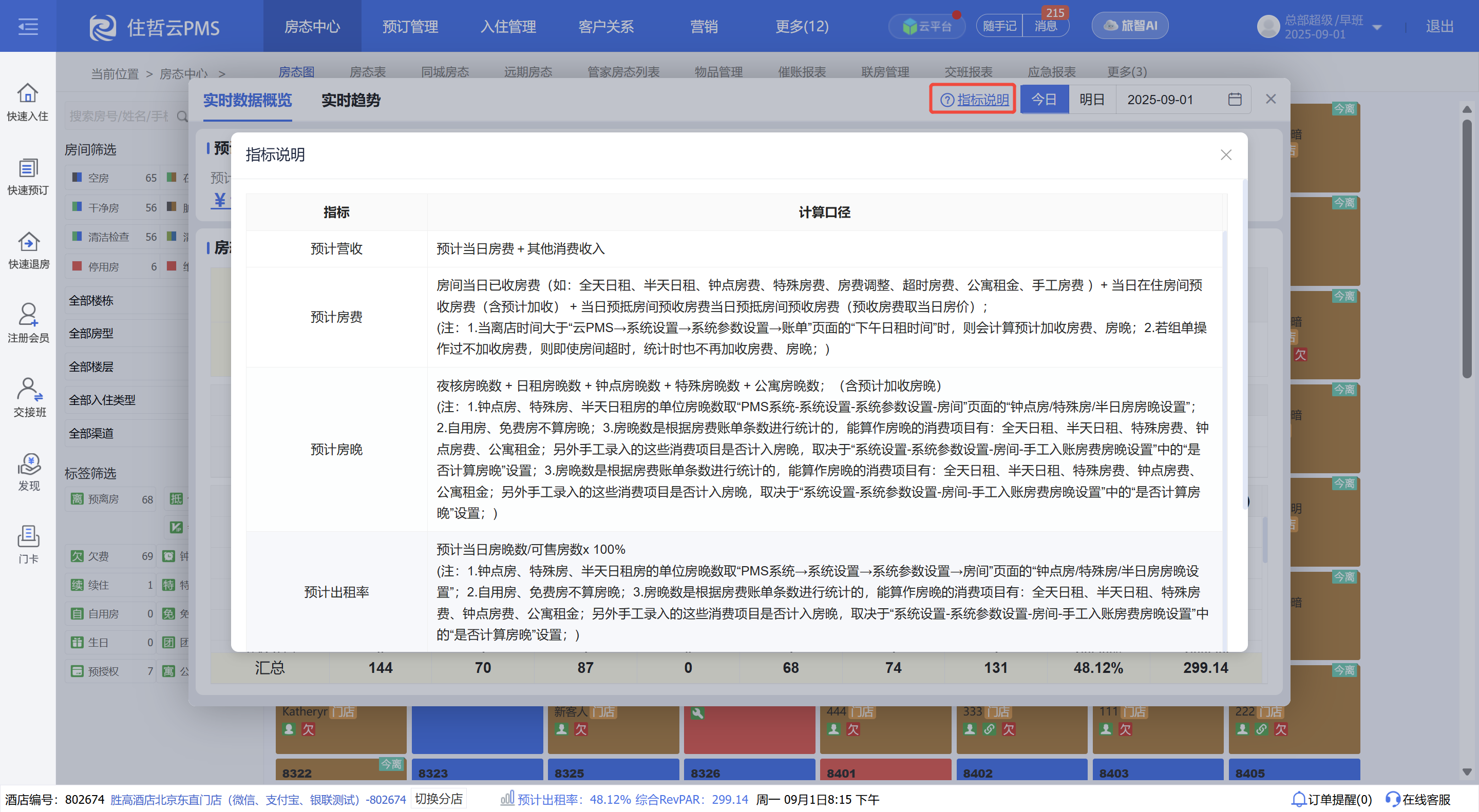Open 快速退房 sidebar icon
Image resolution: width=1479 pixels, height=812 pixels.
(28, 242)
